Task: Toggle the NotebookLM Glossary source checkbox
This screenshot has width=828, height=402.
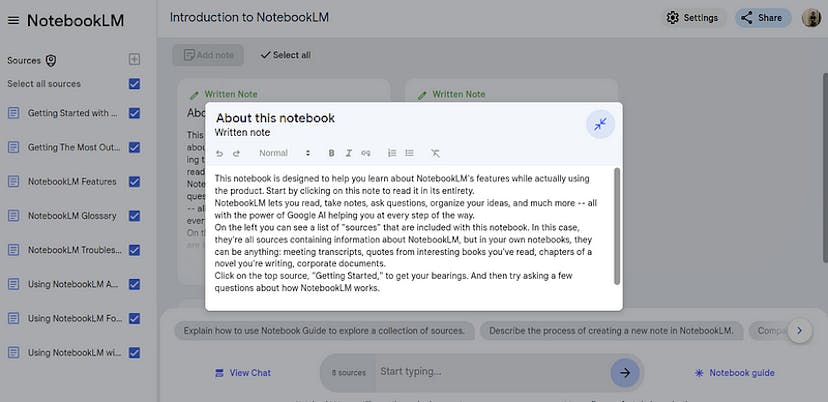Action: (134, 216)
